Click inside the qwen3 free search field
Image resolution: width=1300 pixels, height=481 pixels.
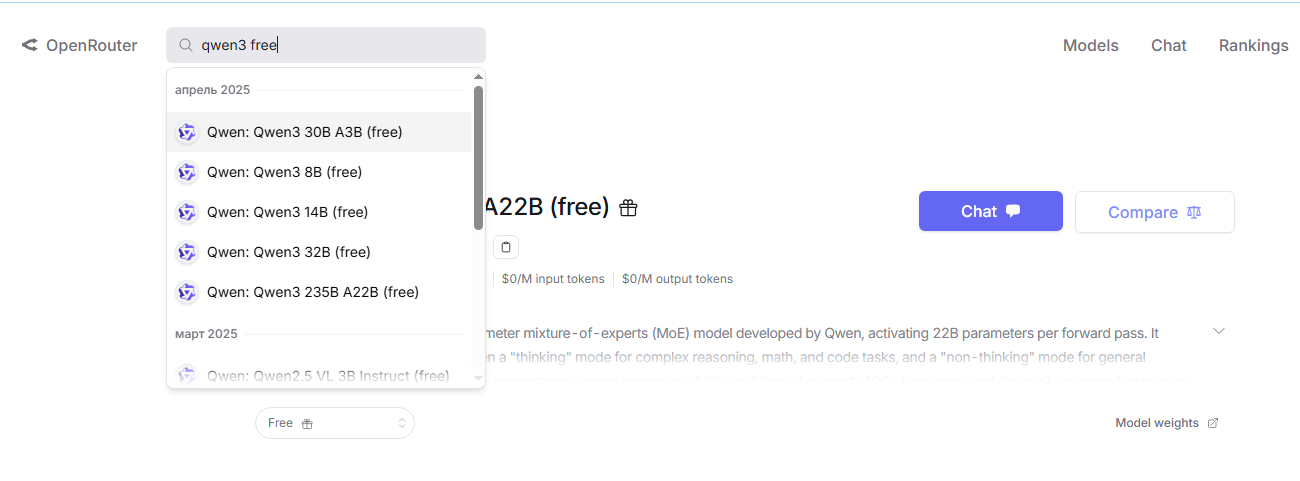point(340,45)
